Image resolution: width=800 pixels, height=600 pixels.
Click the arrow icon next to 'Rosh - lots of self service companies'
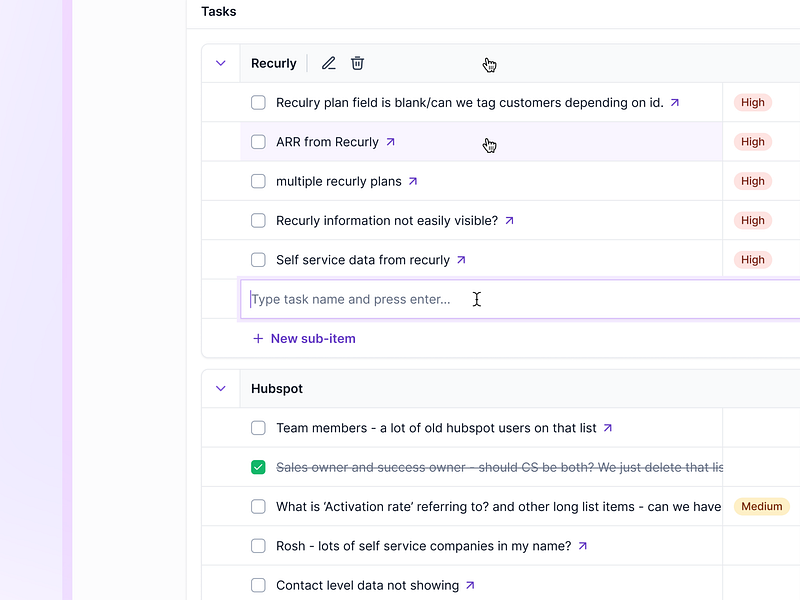coord(583,545)
